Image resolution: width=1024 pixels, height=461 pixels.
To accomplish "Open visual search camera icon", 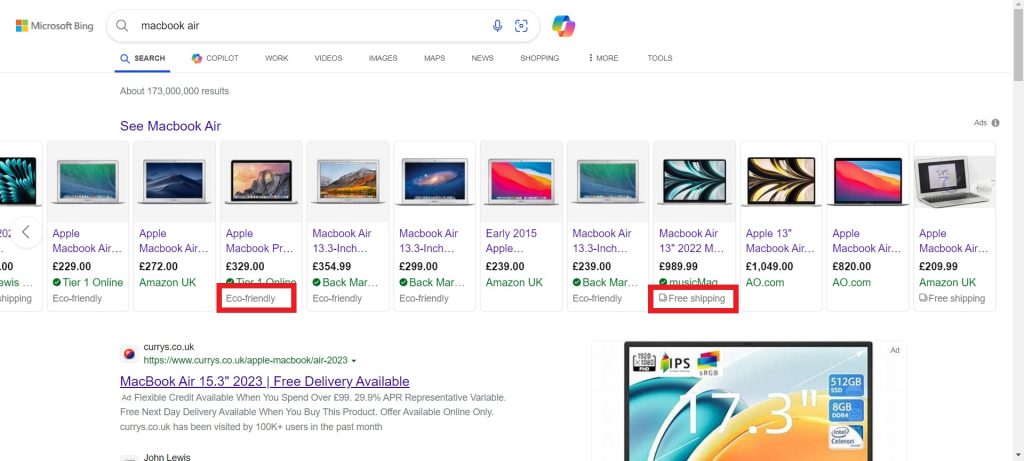I will tap(521, 25).
